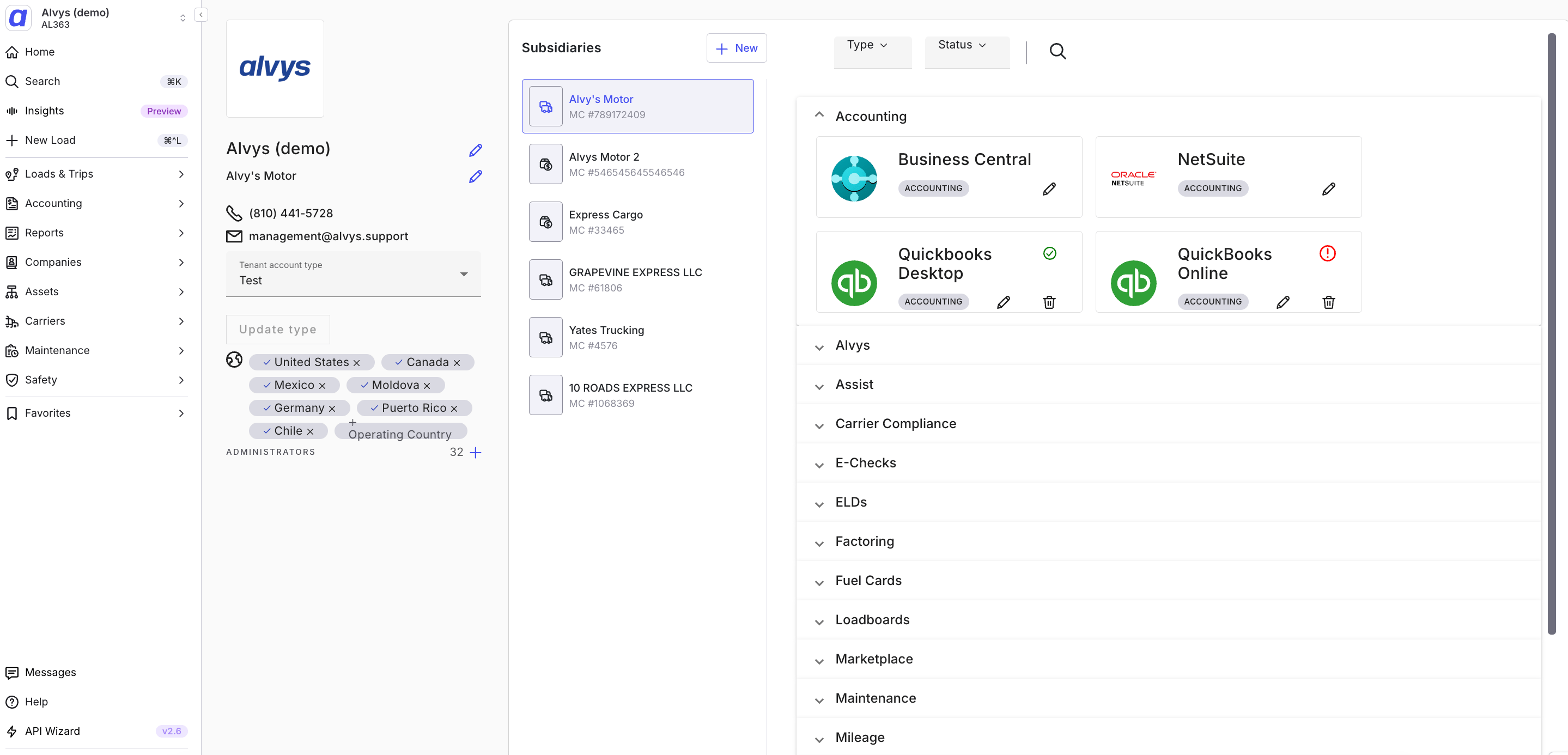Open Insights preview in the sidebar

point(96,111)
